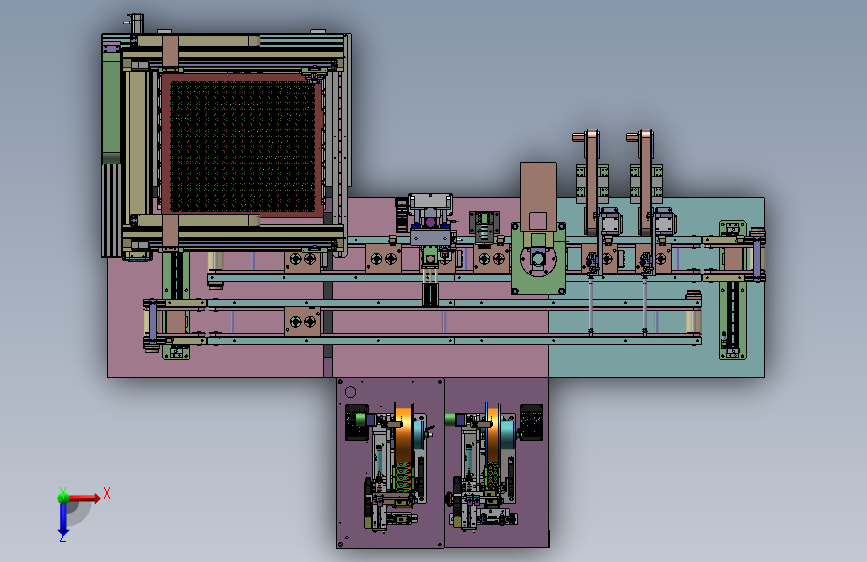Select the left orange reel in the lower assembly
The height and width of the screenshot is (562, 867).
point(404,434)
